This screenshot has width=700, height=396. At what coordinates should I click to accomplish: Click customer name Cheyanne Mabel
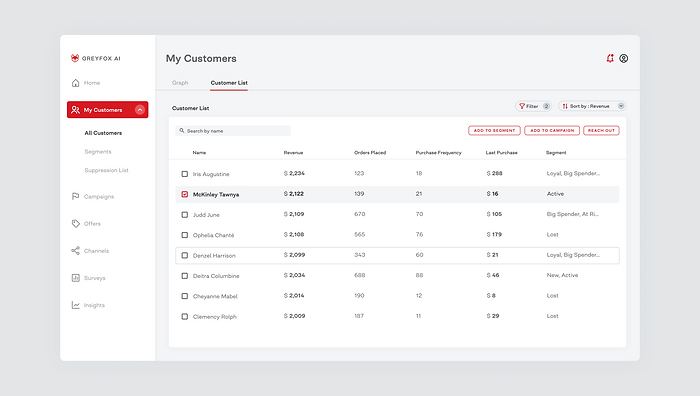[x=215, y=296]
